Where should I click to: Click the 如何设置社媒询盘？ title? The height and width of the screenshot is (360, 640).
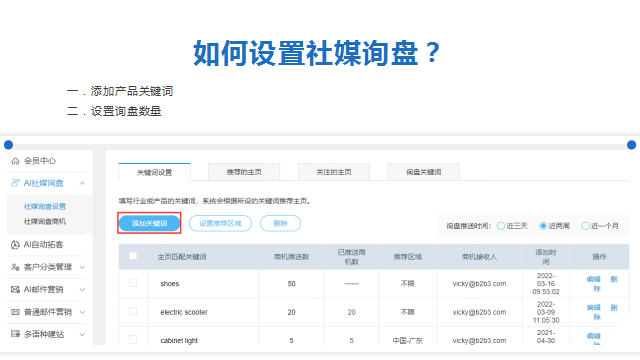(317, 53)
